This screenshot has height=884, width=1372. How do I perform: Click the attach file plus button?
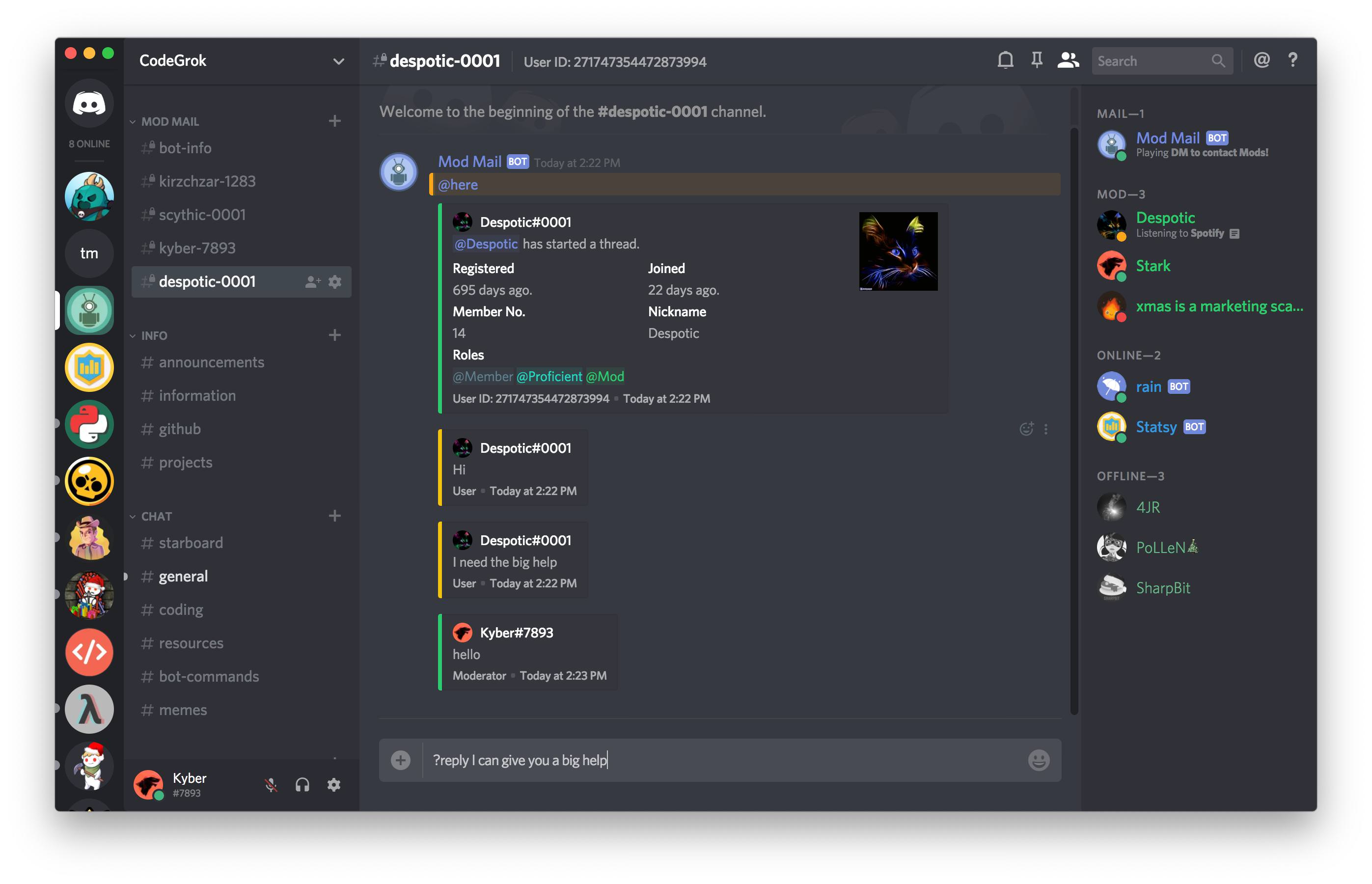pos(401,760)
